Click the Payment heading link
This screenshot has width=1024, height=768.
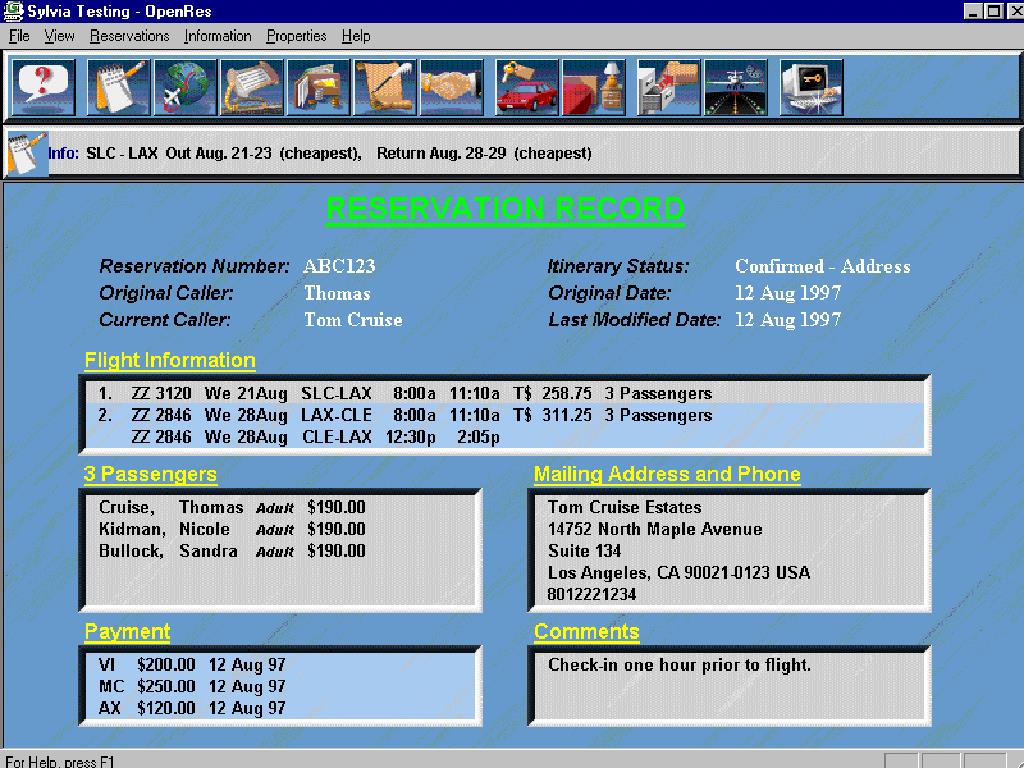tap(127, 632)
